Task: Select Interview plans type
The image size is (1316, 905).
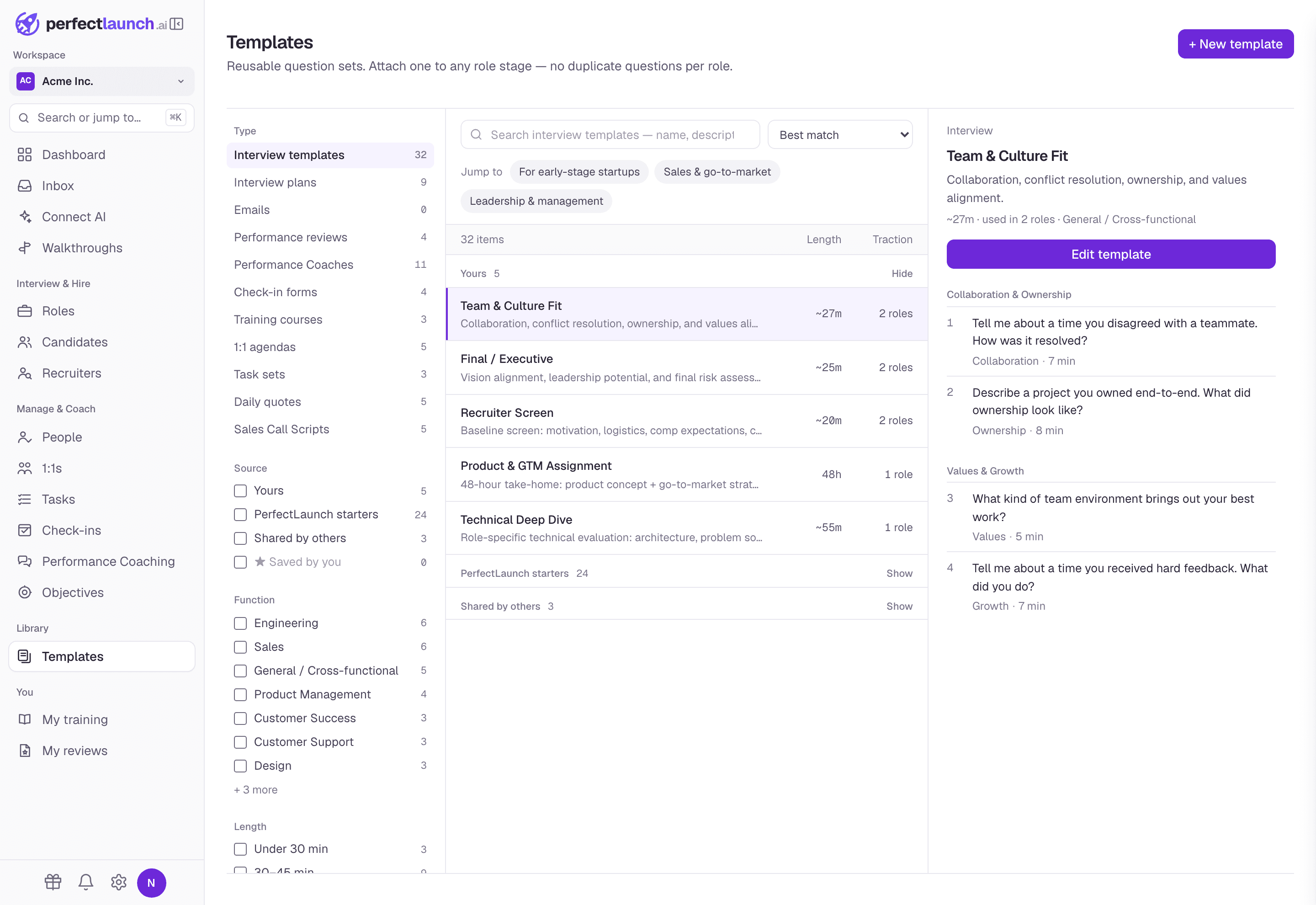Action: (x=330, y=182)
